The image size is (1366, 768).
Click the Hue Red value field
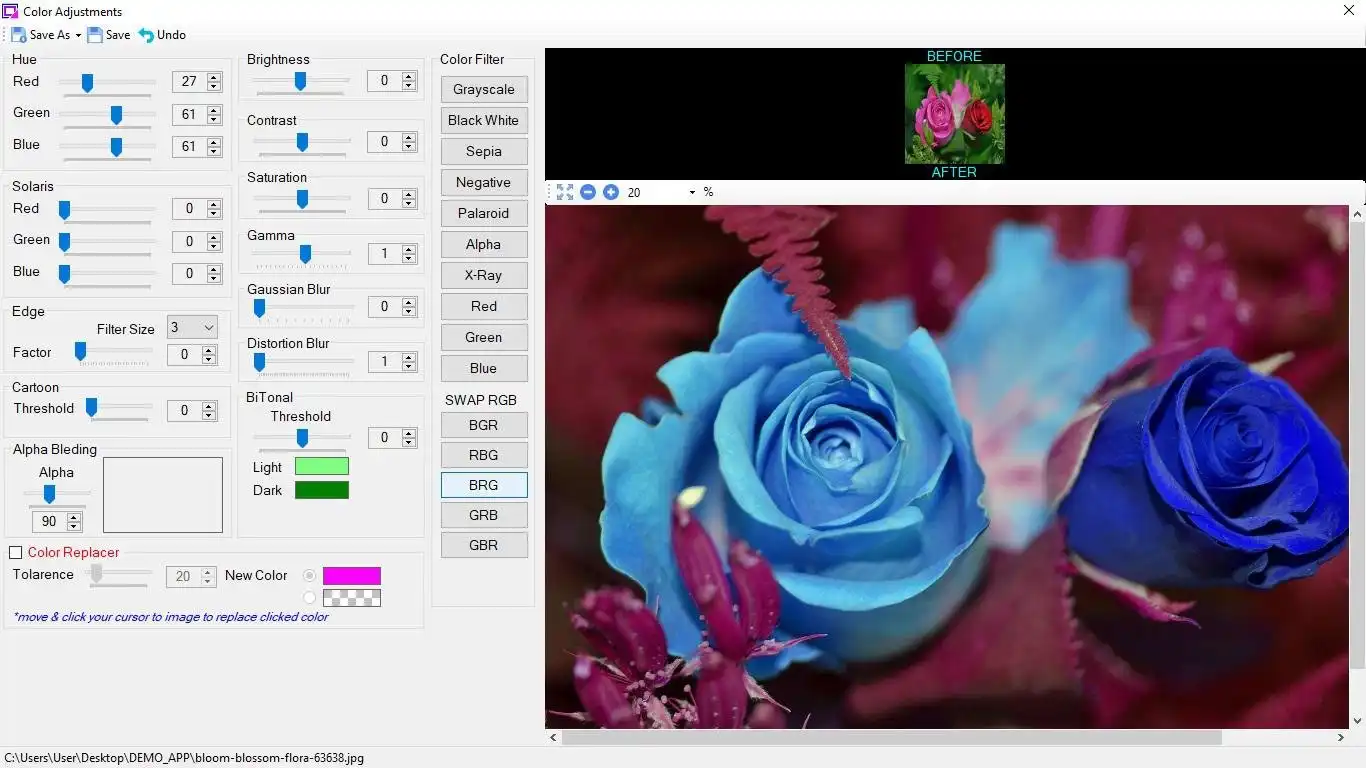189,83
